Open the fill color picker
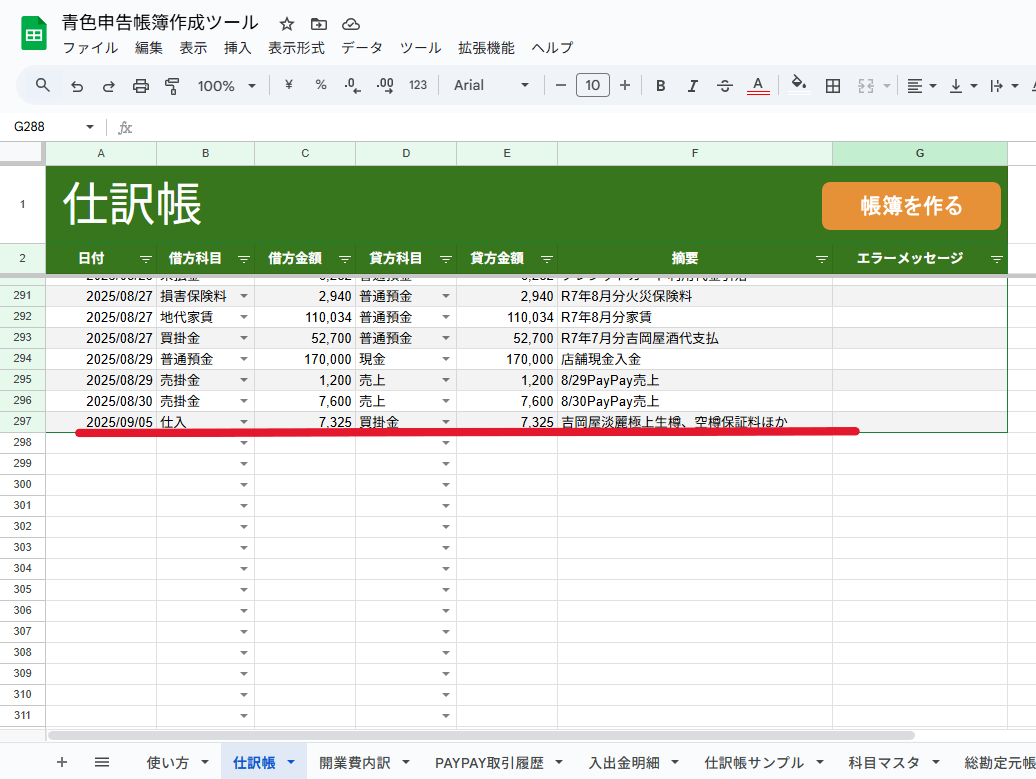1036x779 pixels. (798, 86)
